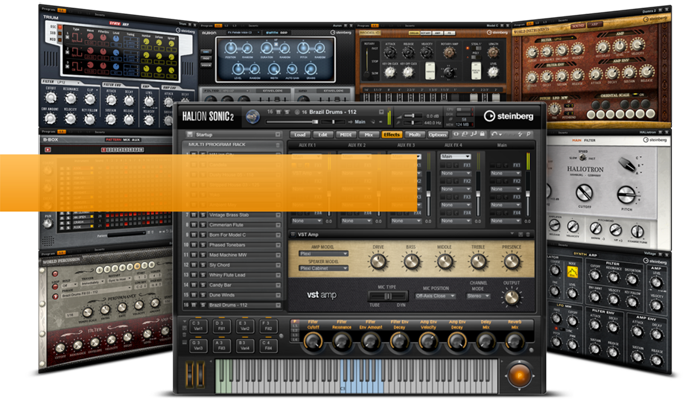Image resolution: width=700 pixels, height=400 pixels.
Task: Switch to the Mix tab
Action: click(369, 134)
